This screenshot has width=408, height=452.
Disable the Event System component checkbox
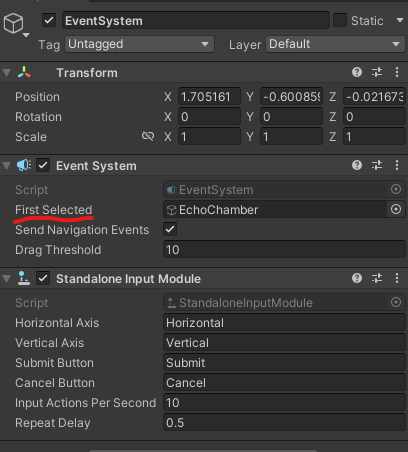tap(43, 165)
